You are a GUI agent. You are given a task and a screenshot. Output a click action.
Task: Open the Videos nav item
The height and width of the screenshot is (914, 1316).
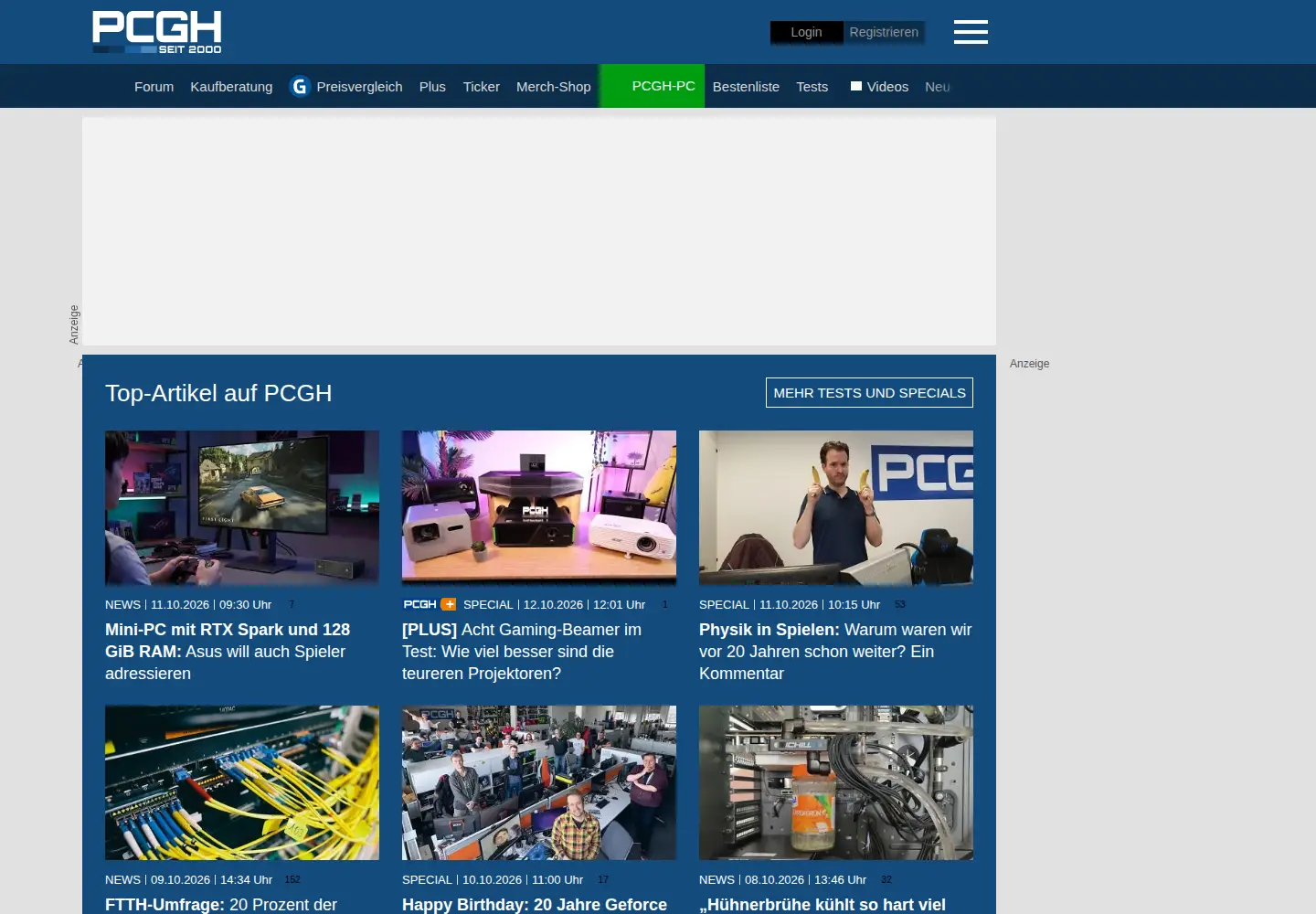(879, 87)
